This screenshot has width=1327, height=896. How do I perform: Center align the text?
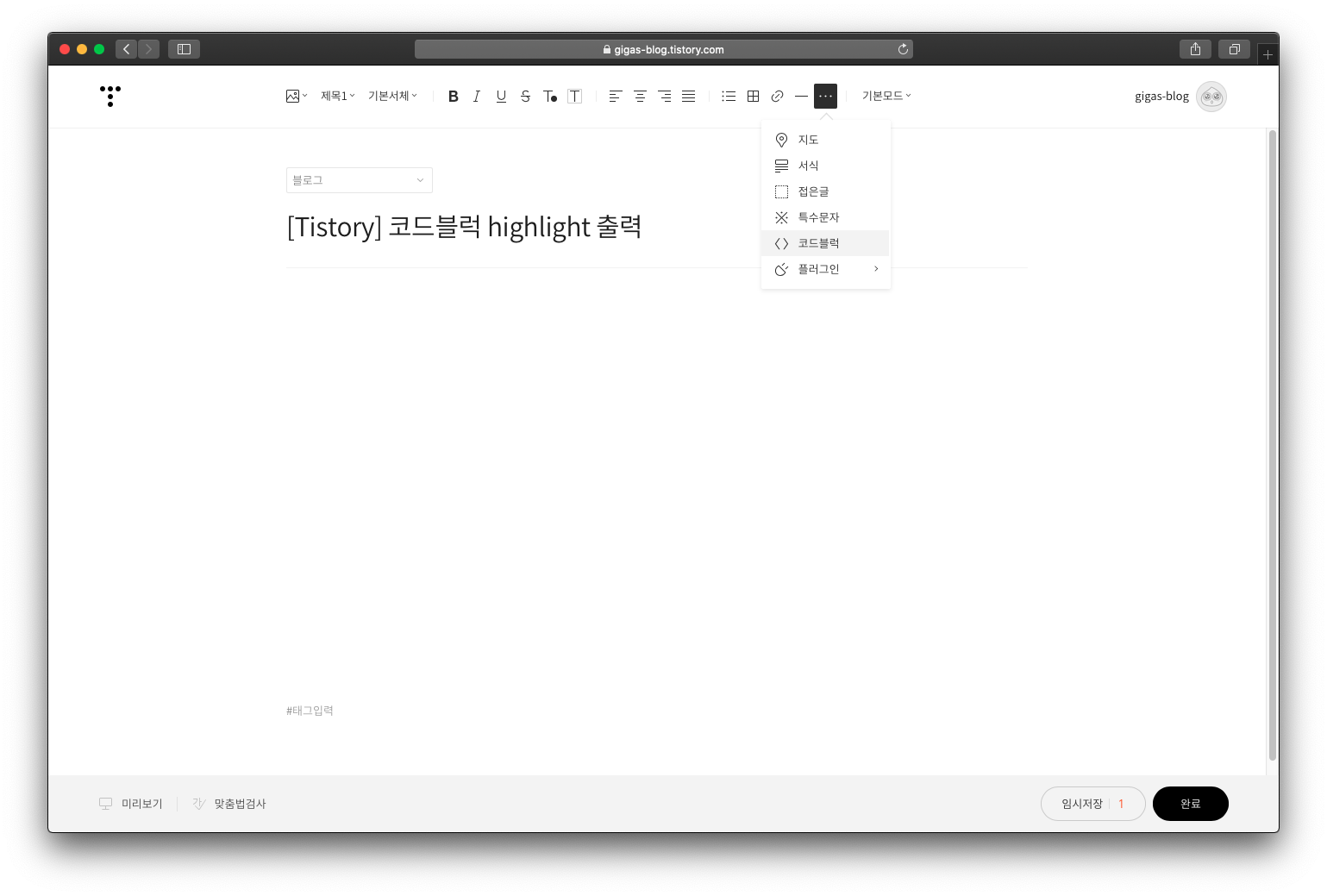pos(640,97)
